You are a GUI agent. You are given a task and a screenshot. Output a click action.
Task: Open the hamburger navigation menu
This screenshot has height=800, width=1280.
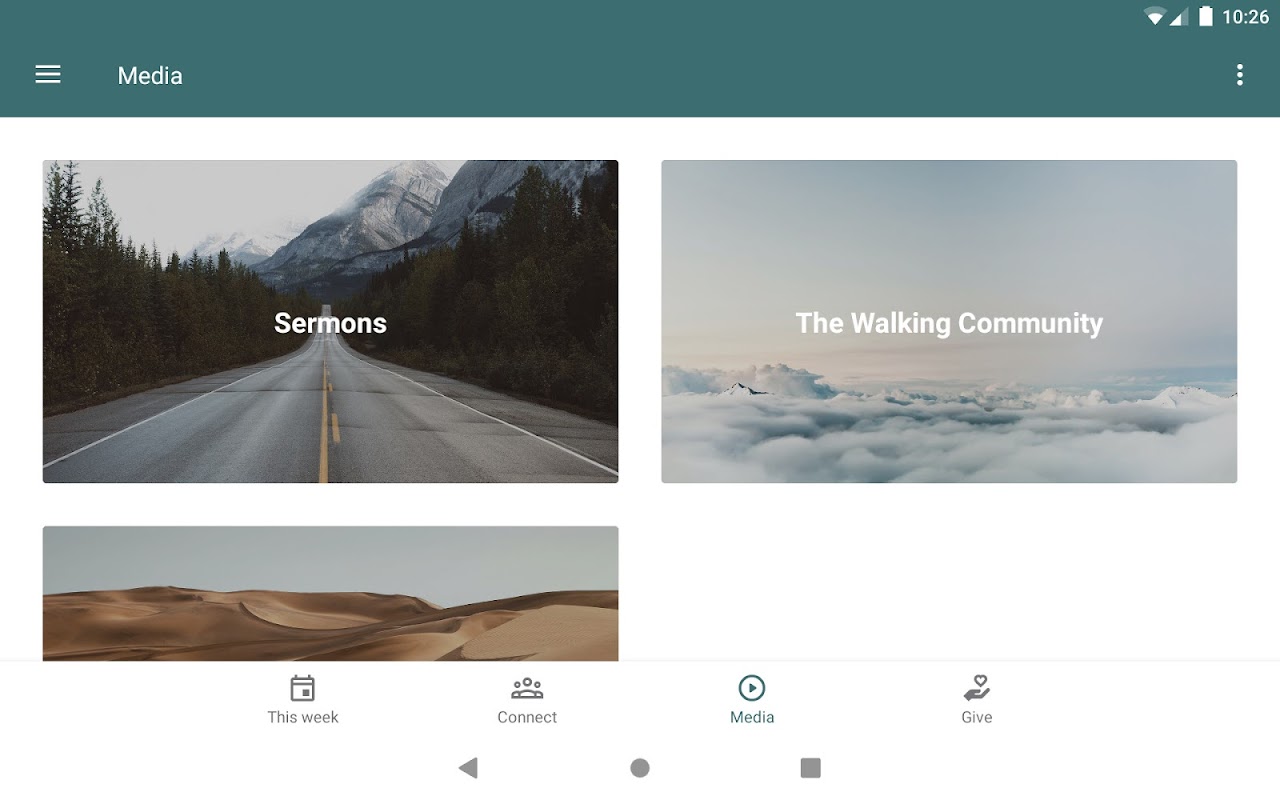48,75
